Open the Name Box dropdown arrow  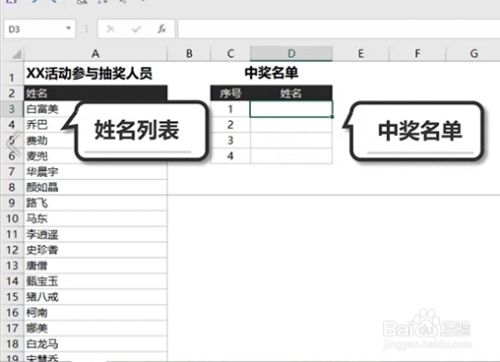pyautogui.click(x=69, y=29)
